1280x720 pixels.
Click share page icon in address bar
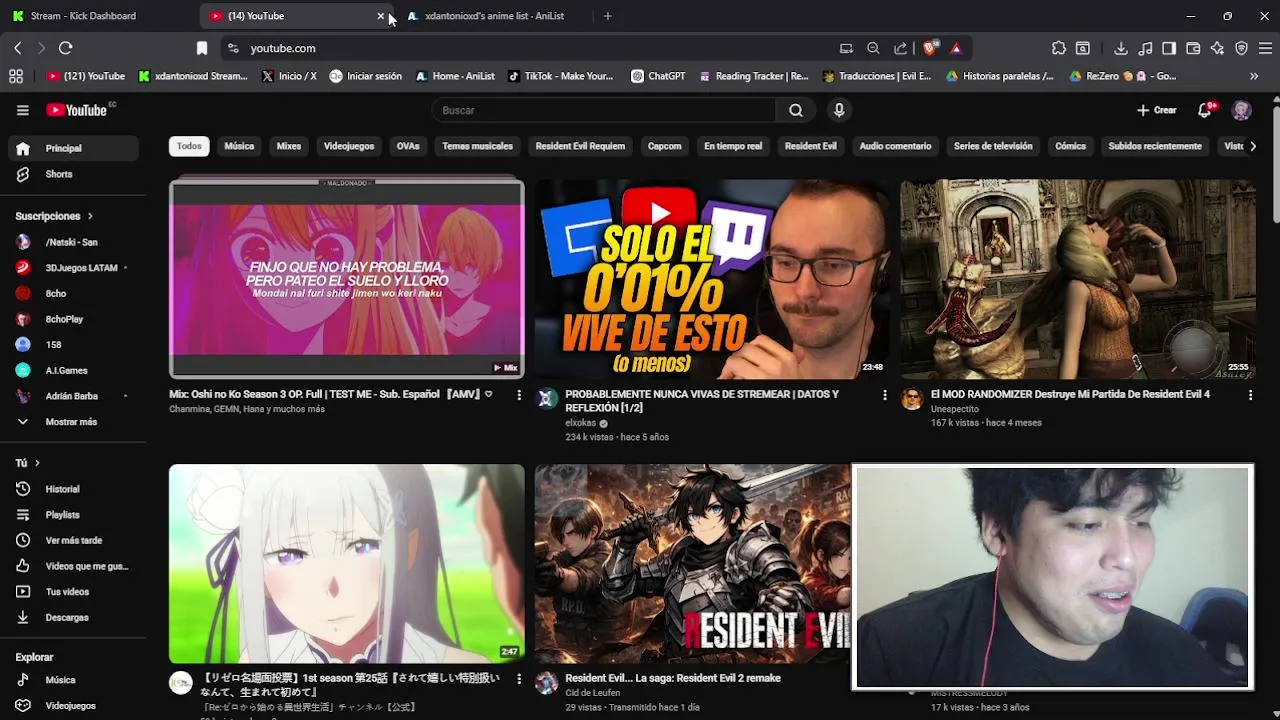coord(901,48)
